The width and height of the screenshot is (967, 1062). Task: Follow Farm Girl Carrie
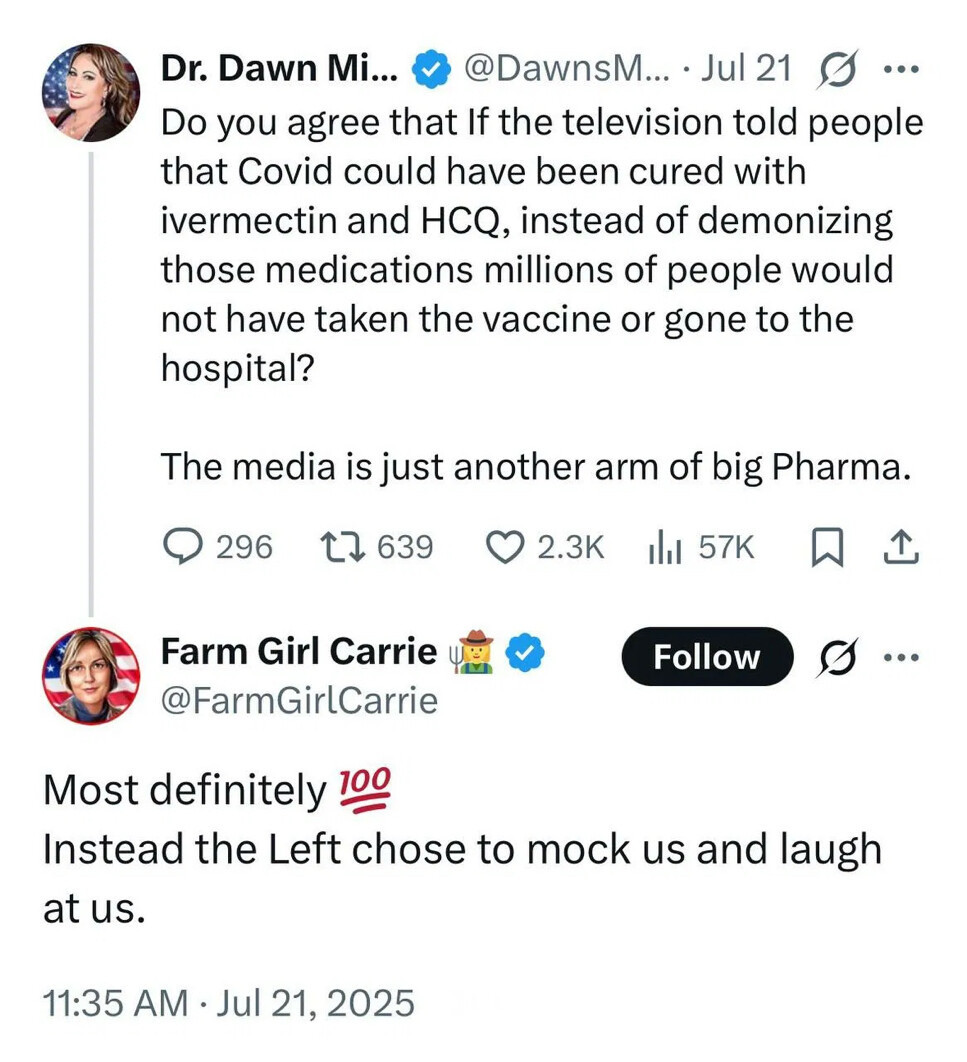(706, 657)
